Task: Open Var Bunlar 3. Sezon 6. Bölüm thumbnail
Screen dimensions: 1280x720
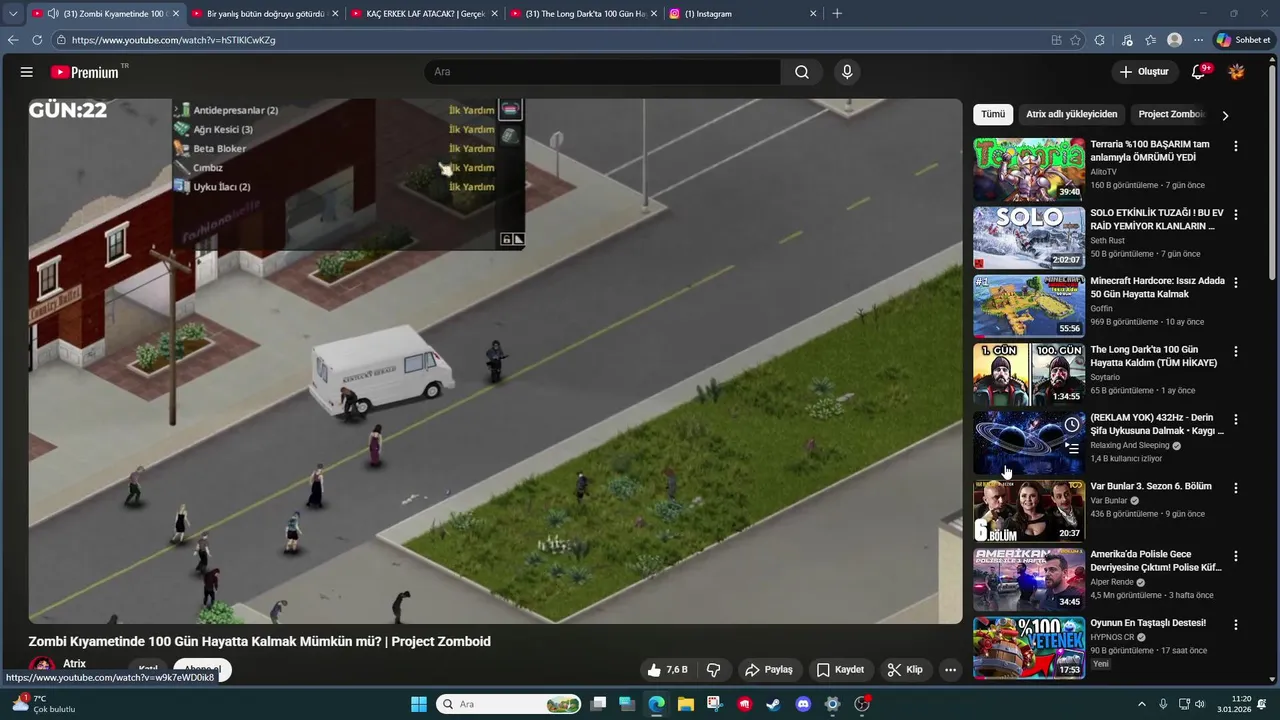Action: (x=1029, y=511)
